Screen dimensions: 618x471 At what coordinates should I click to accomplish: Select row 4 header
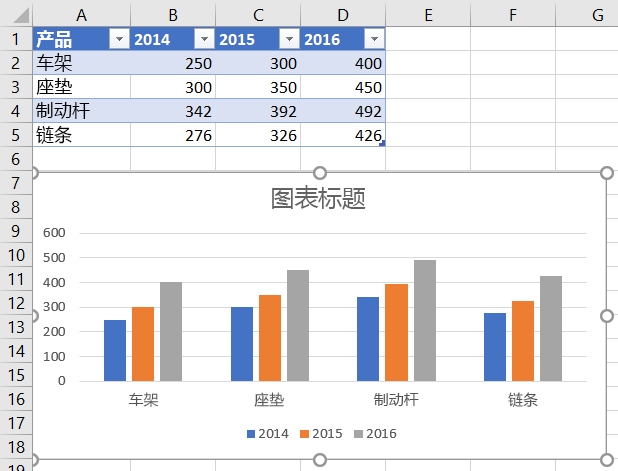coord(16,111)
